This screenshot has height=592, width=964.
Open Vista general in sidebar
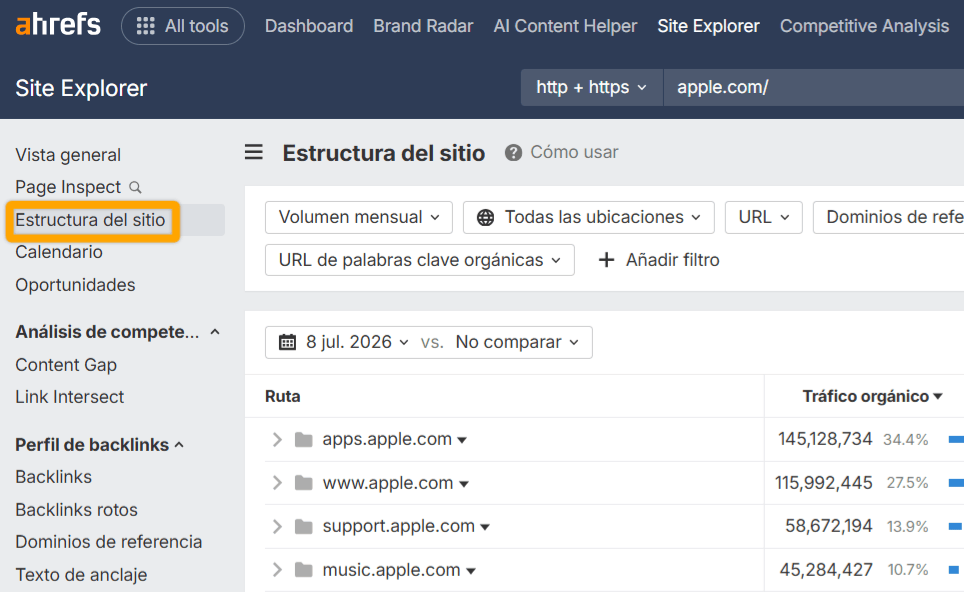click(68, 155)
